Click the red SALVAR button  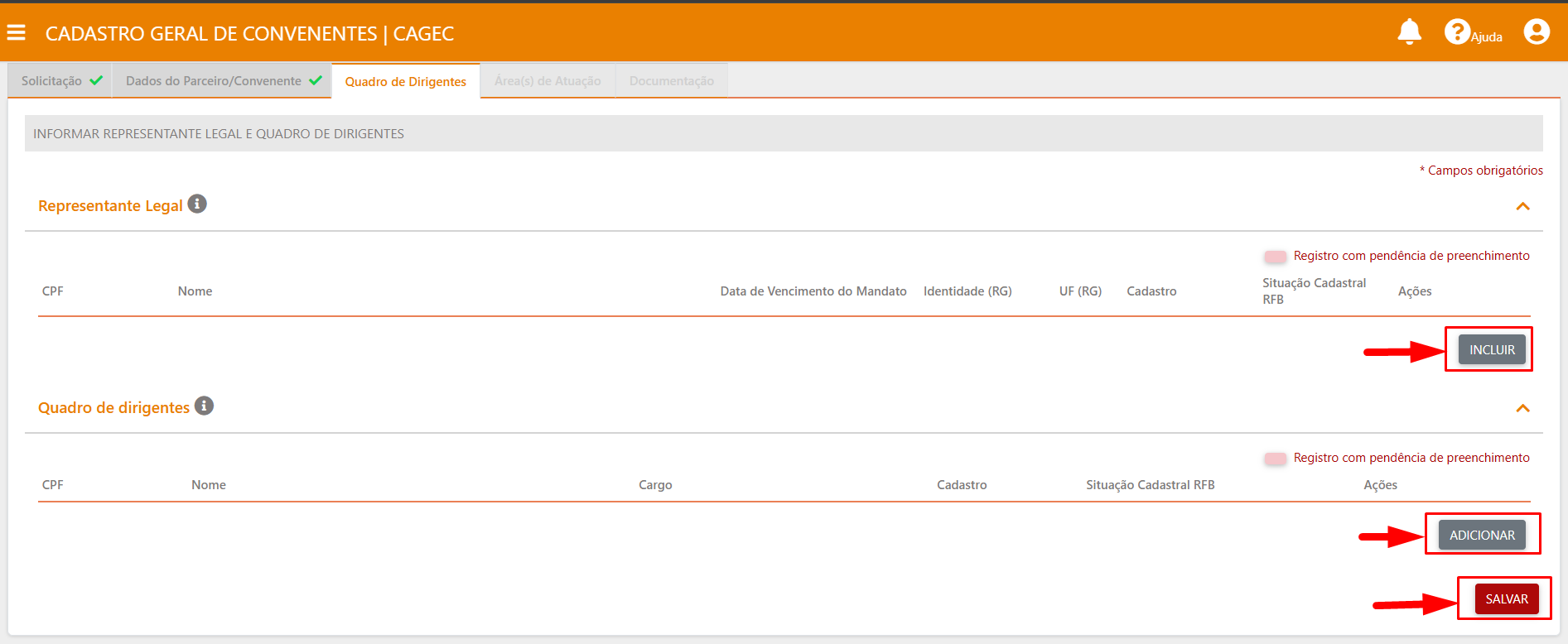tap(1506, 599)
